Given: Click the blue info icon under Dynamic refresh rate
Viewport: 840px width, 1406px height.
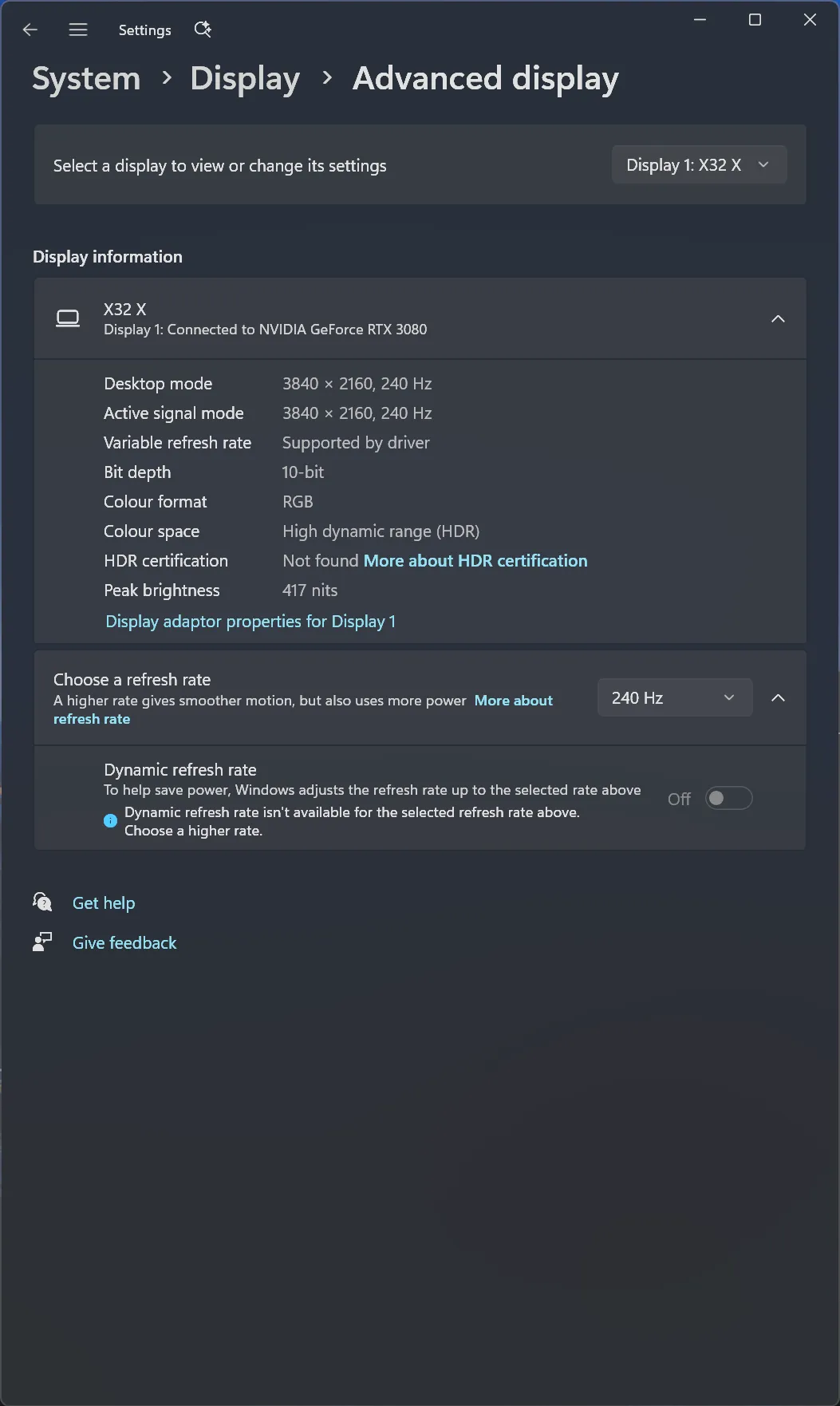Looking at the screenshot, I should (111, 820).
